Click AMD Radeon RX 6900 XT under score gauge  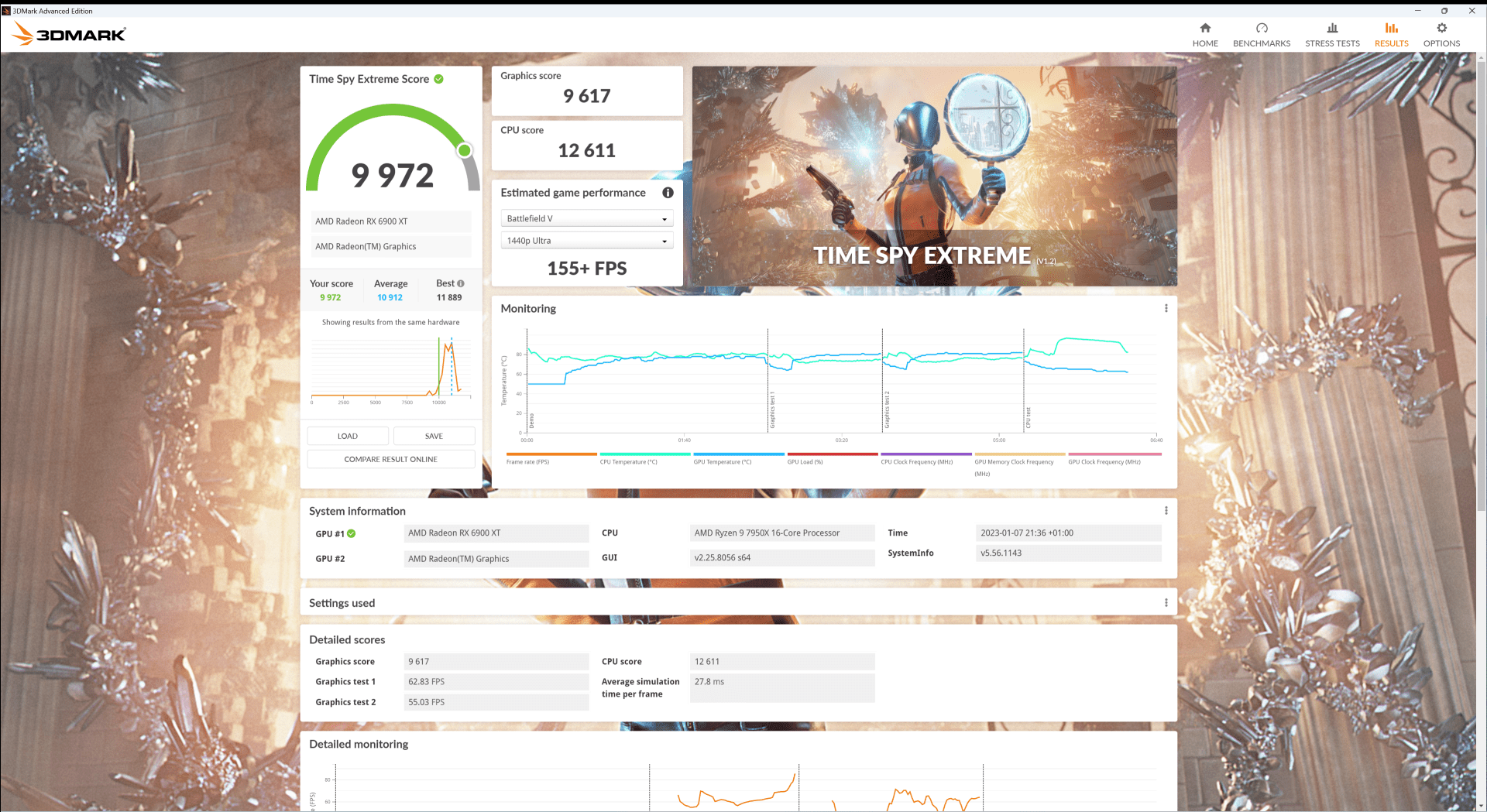(x=391, y=221)
